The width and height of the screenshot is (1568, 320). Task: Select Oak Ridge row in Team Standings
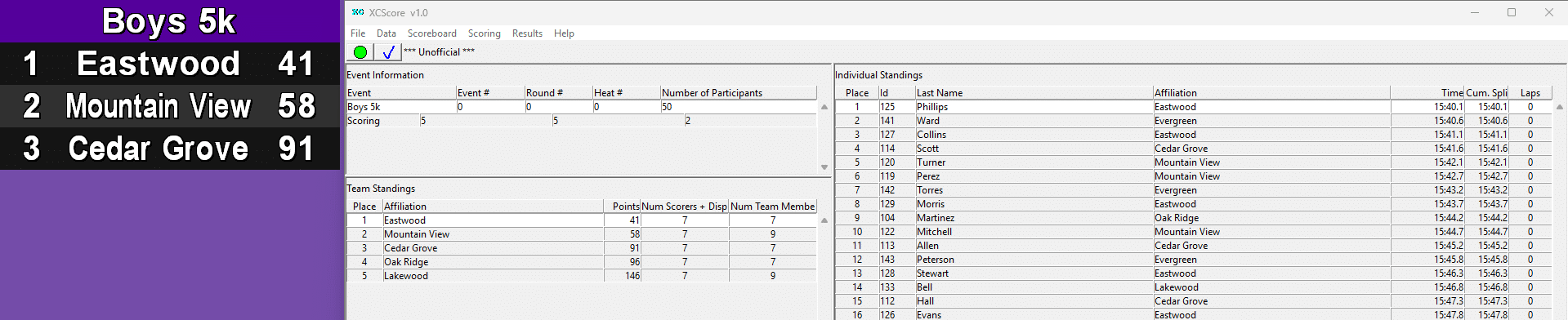coord(582,262)
